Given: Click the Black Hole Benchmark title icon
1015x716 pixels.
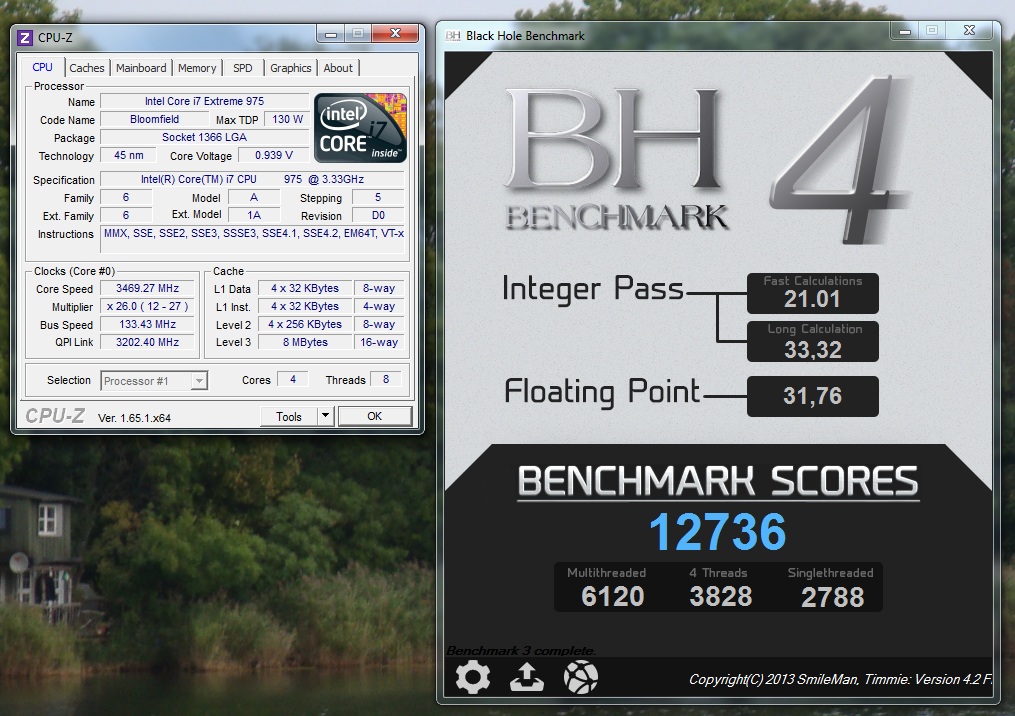Looking at the screenshot, I should (x=452, y=36).
